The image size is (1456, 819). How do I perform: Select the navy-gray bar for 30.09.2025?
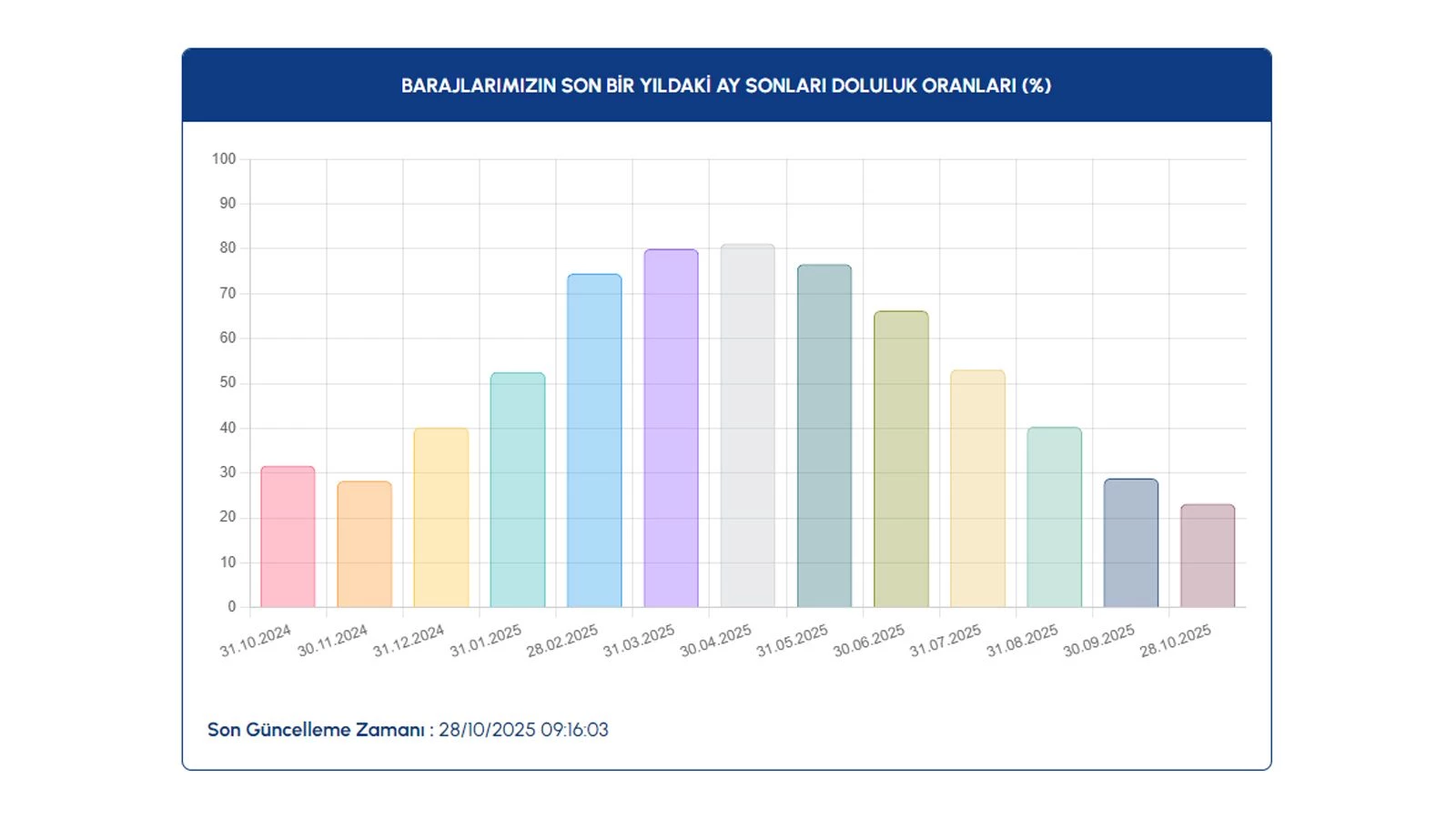[x=1131, y=543]
